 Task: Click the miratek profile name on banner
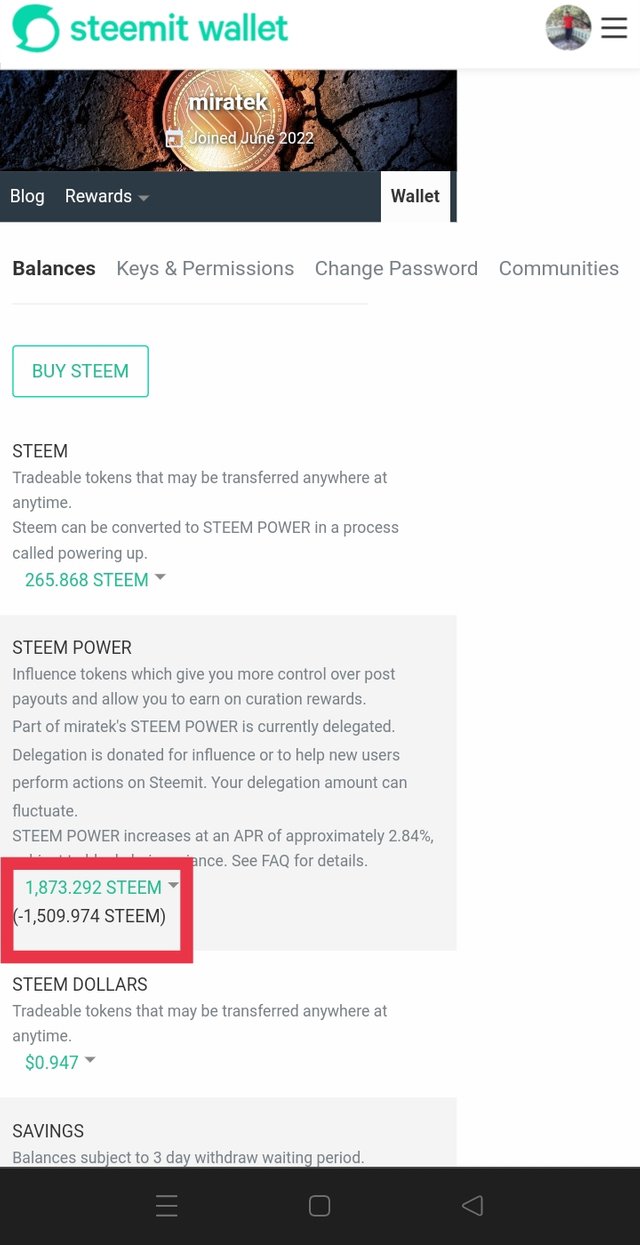[228, 103]
